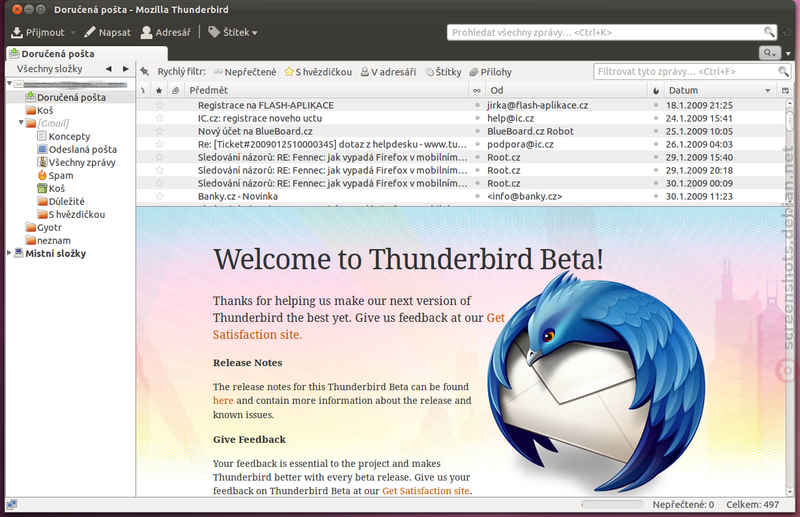This screenshot has height=517, width=800.
Task: Toggle the V adresáři contacts filter
Action: click(388, 72)
